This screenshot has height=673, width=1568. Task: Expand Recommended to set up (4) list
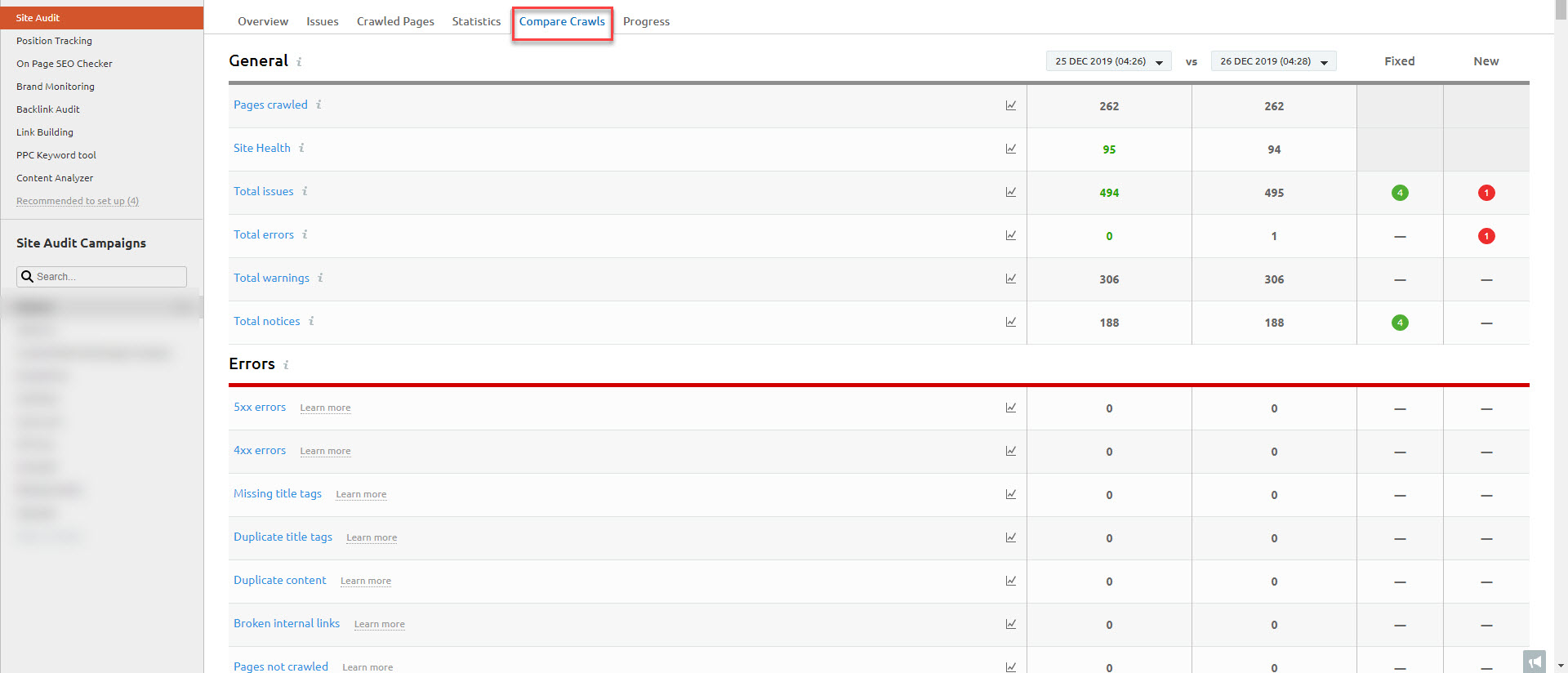78,201
